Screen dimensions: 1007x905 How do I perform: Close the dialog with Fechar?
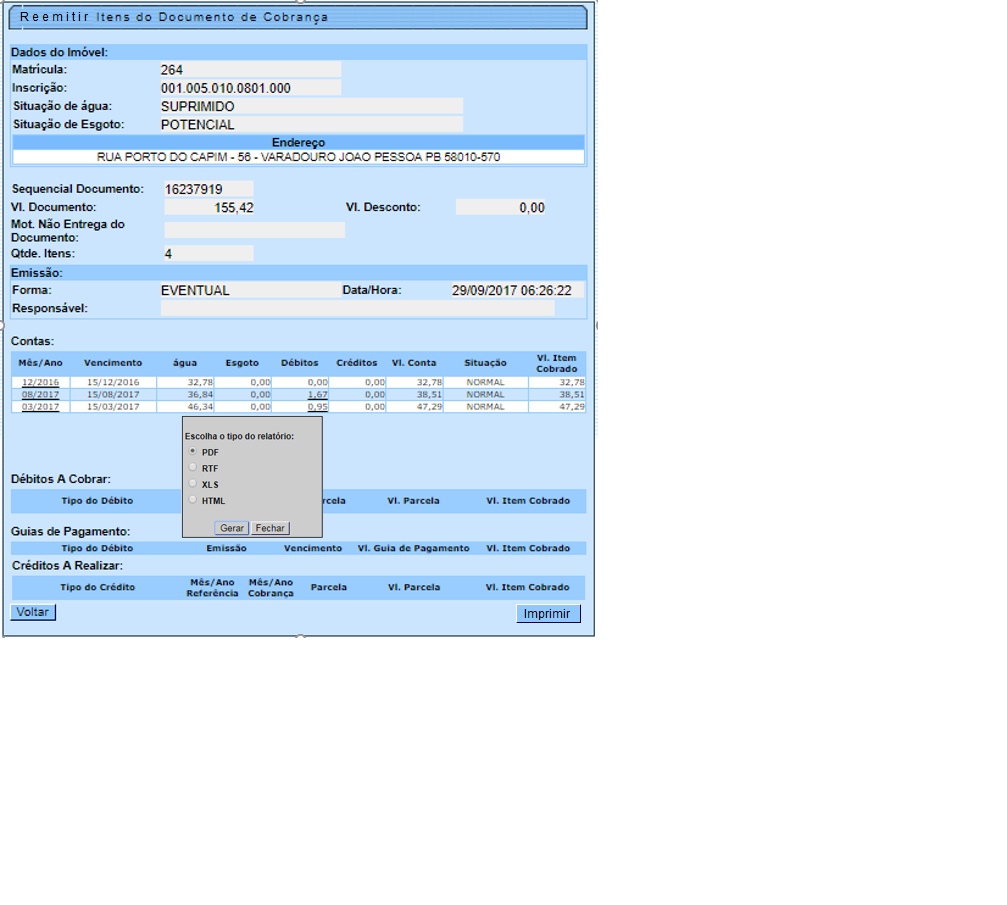270,528
